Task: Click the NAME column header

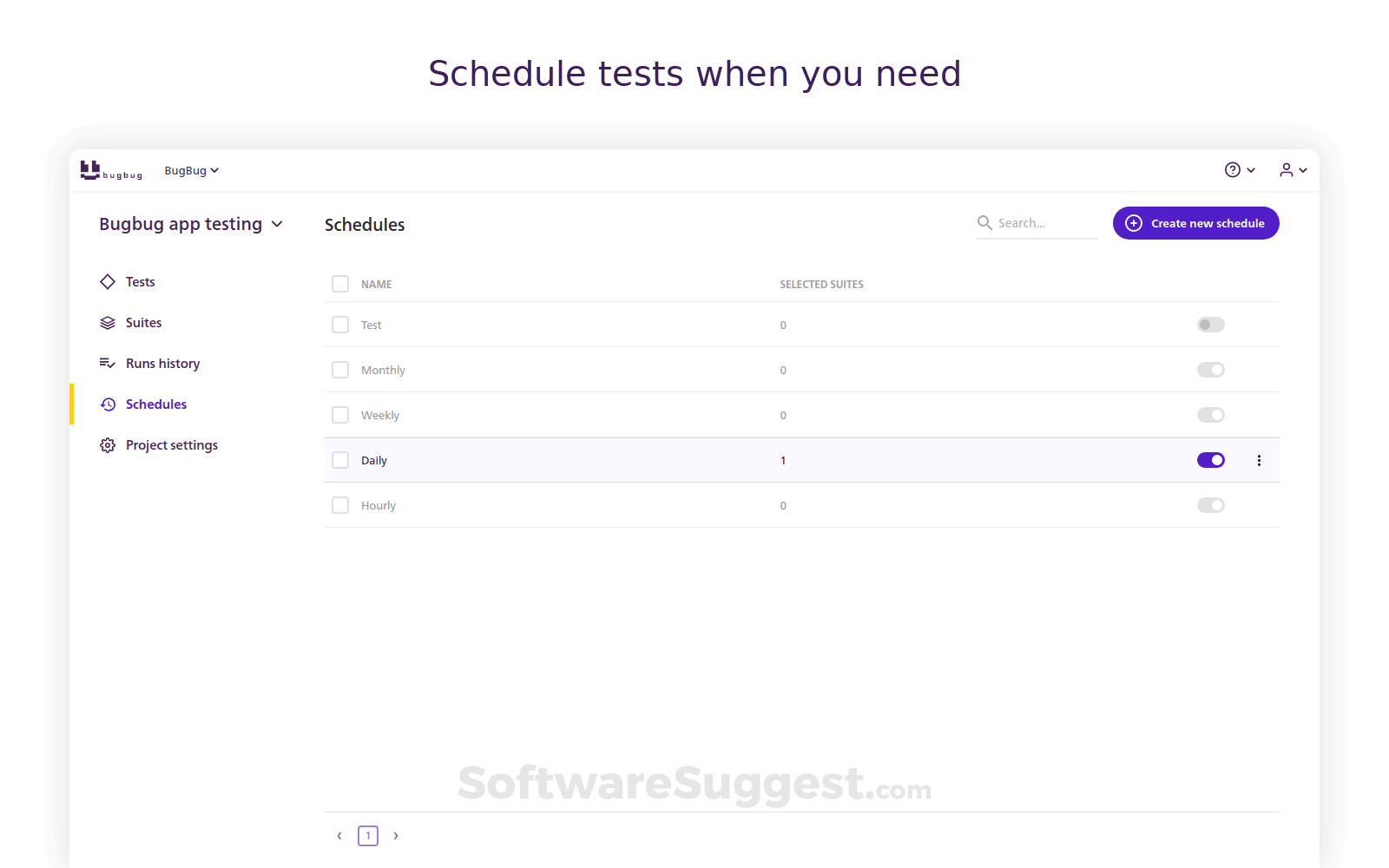Action: click(x=375, y=284)
